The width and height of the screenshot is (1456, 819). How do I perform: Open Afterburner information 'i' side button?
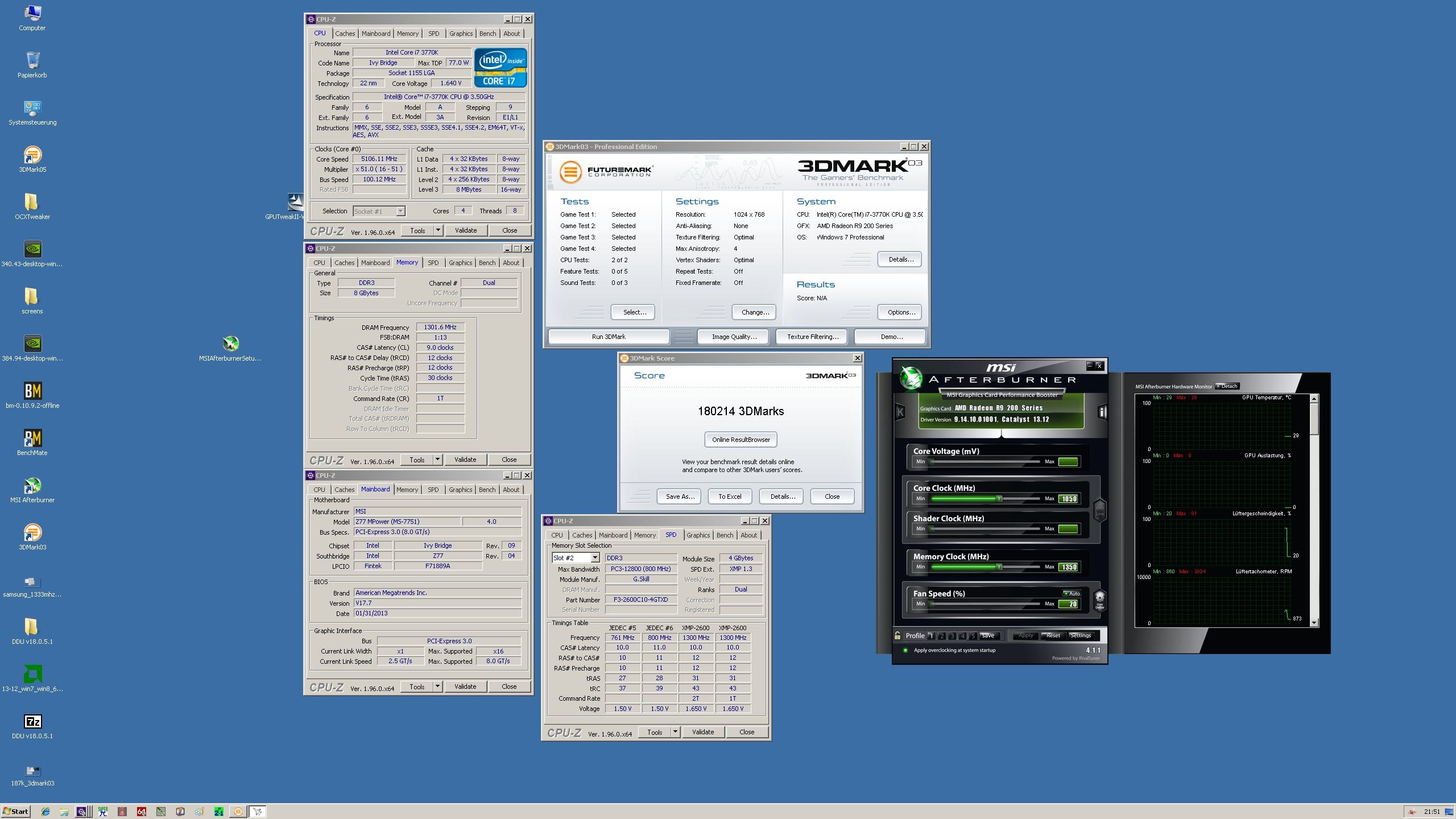pos(1102,412)
